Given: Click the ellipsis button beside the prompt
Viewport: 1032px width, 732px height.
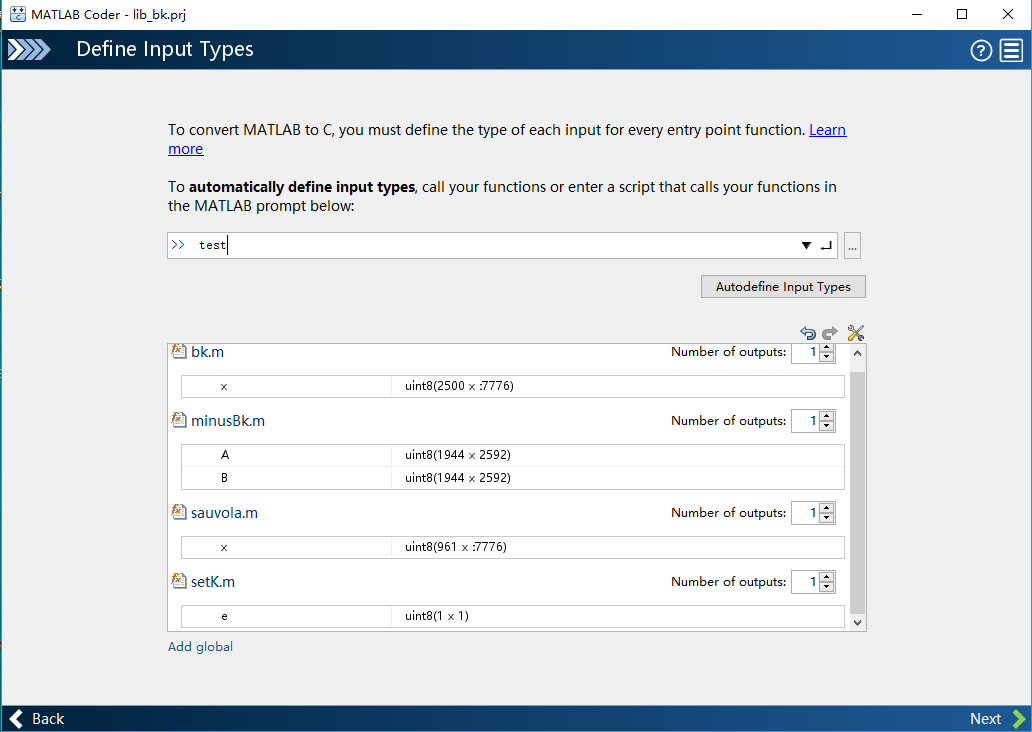Looking at the screenshot, I should pyautogui.click(x=852, y=245).
